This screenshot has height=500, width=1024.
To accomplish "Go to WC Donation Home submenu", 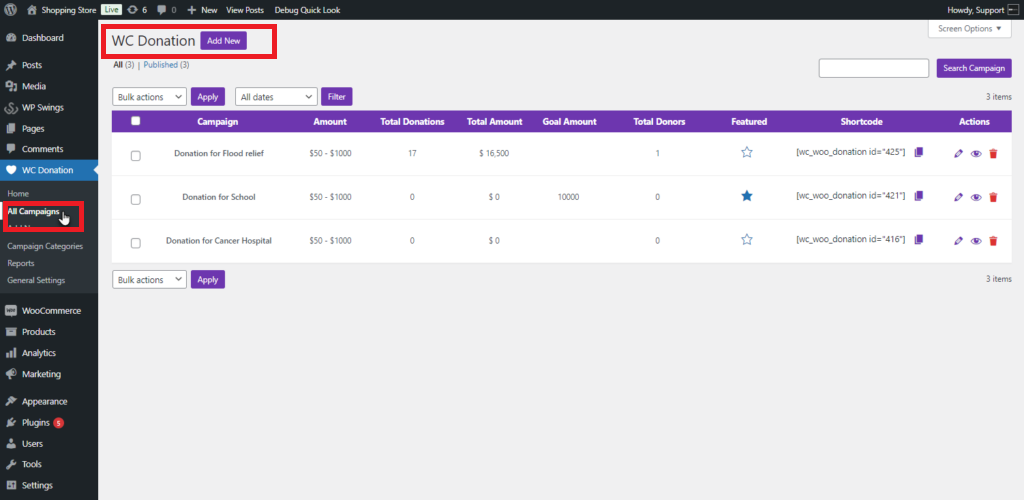I will coord(18,194).
